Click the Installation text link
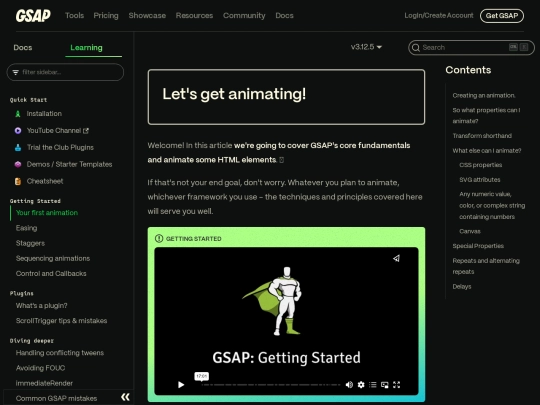 tap(44, 114)
